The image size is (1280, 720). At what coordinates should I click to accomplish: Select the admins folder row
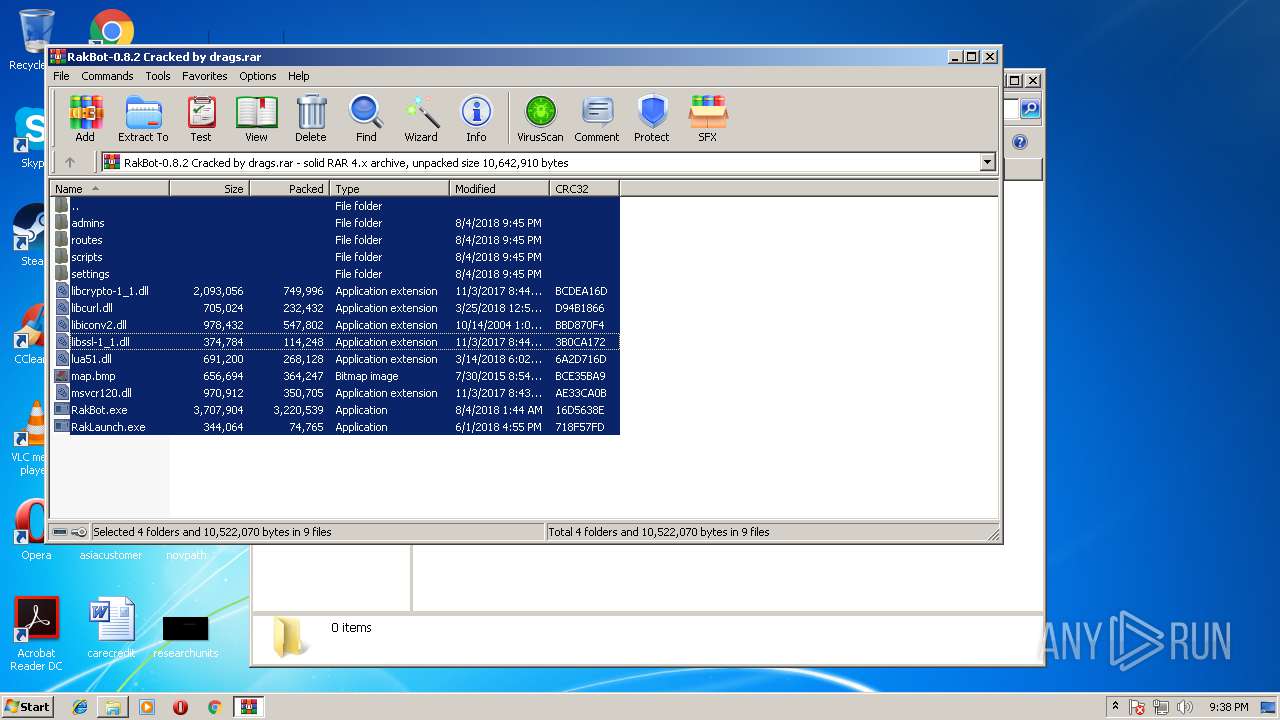(x=335, y=223)
